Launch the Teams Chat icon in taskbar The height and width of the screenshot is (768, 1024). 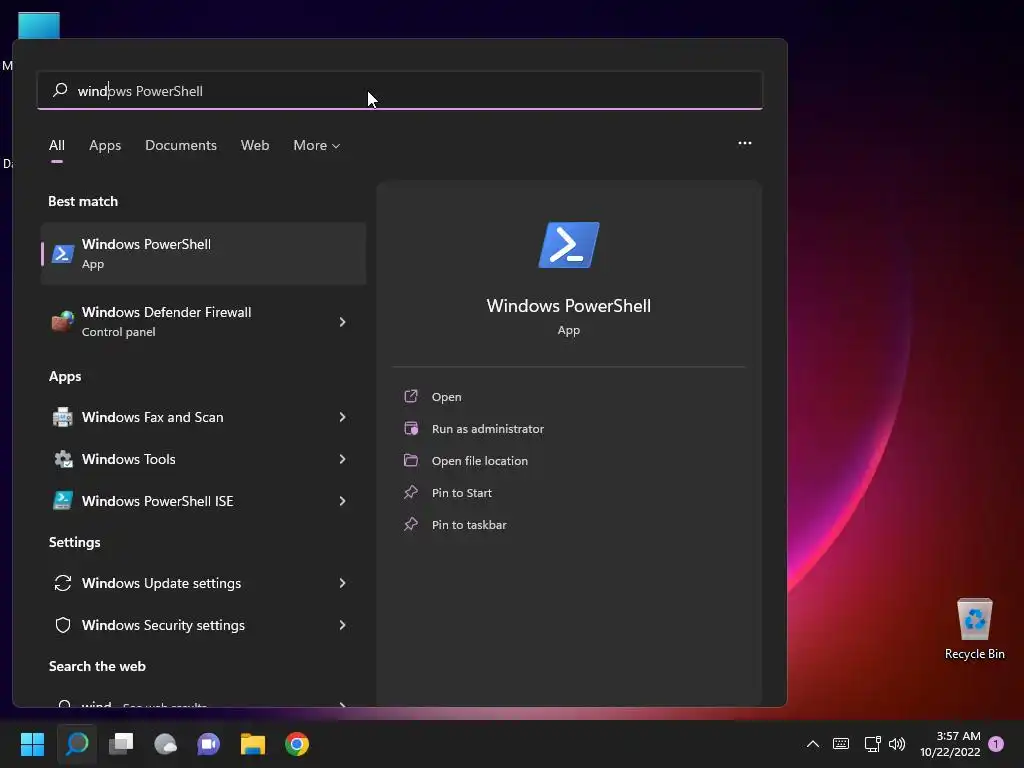[209, 744]
